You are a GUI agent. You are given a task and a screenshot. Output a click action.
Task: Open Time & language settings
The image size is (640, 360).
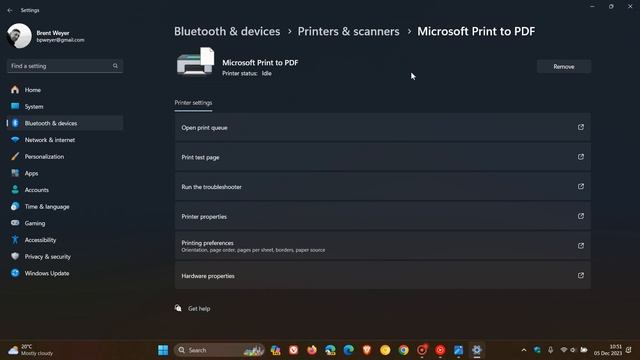64,207
